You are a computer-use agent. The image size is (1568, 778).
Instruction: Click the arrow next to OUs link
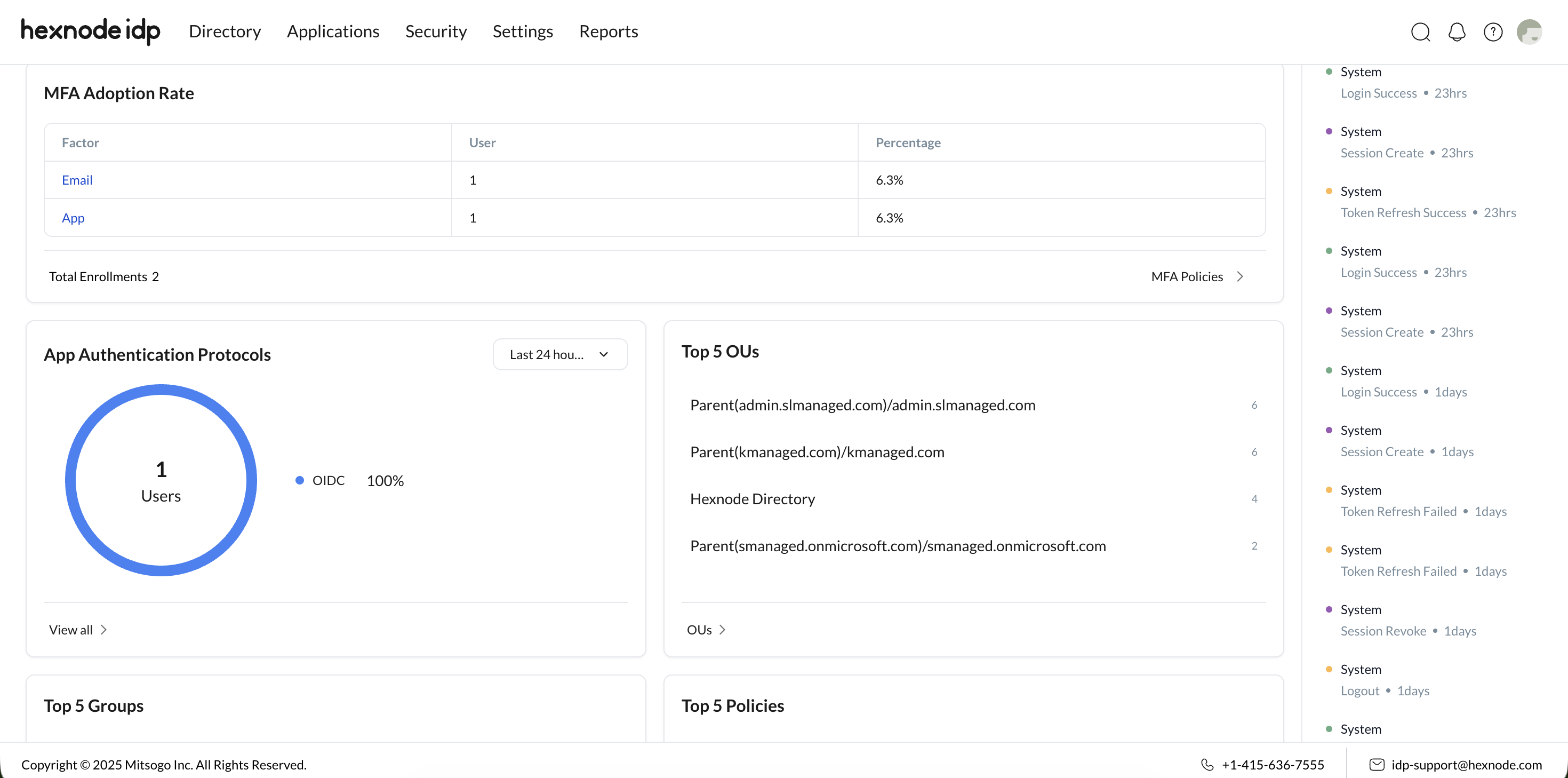(723, 629)
